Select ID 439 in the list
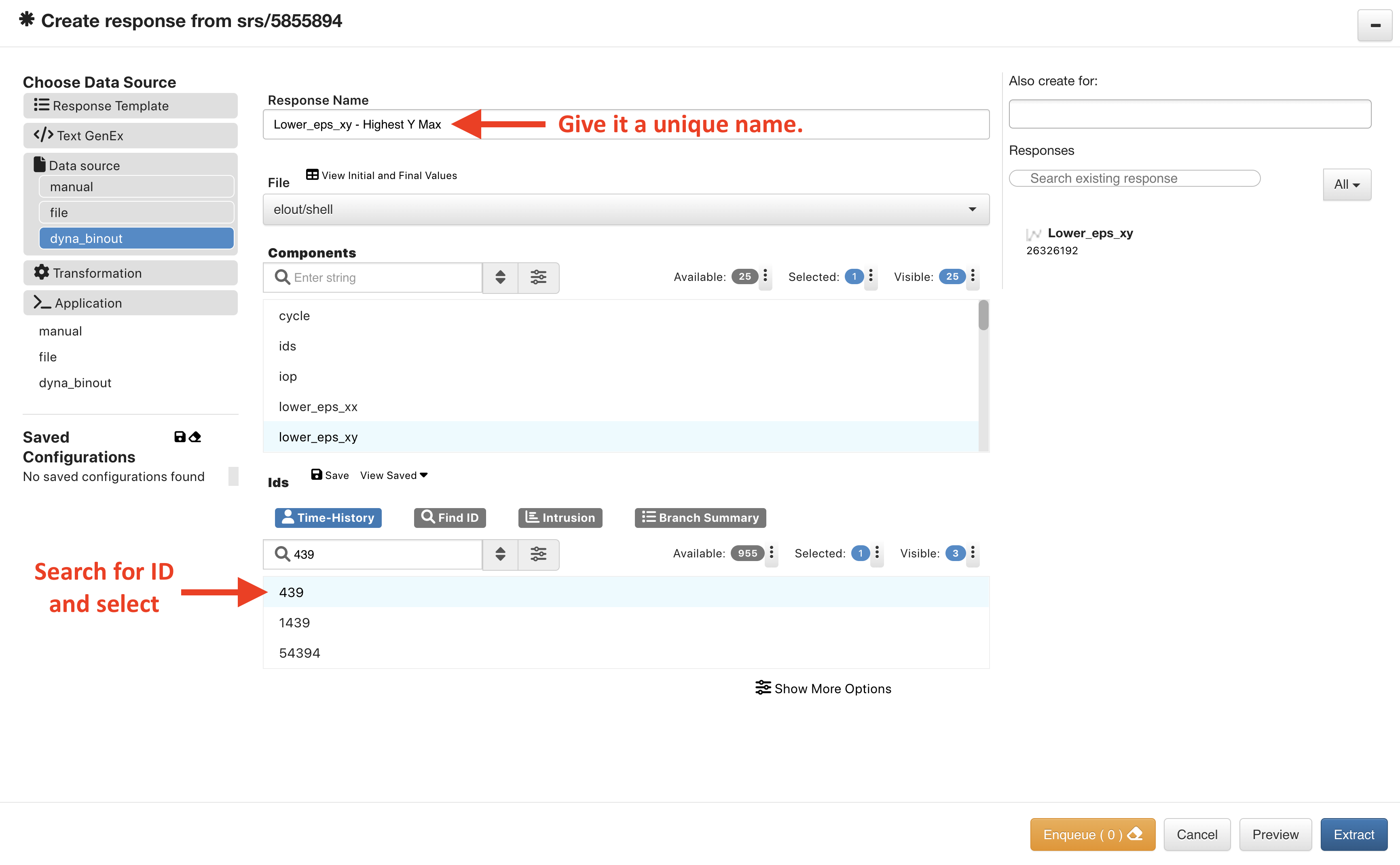The width and height of the screenshot is (1400, 865). coord(291,592)
